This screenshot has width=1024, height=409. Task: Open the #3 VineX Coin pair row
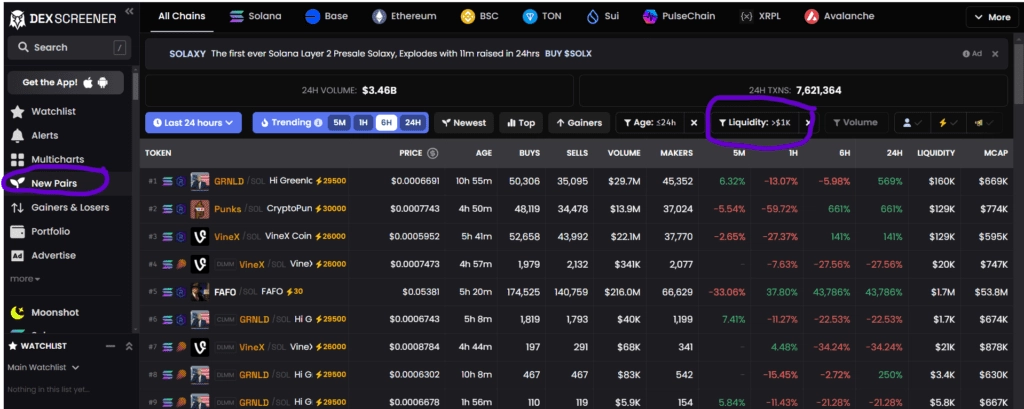click(x=579, y=237)
